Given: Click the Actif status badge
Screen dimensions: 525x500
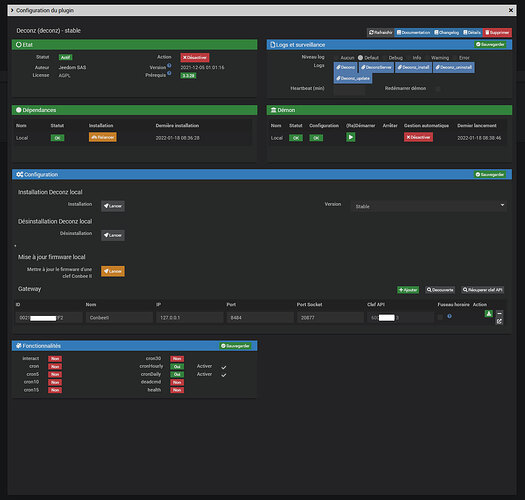Looking at the screenshot, I should (x=65, y=57).
